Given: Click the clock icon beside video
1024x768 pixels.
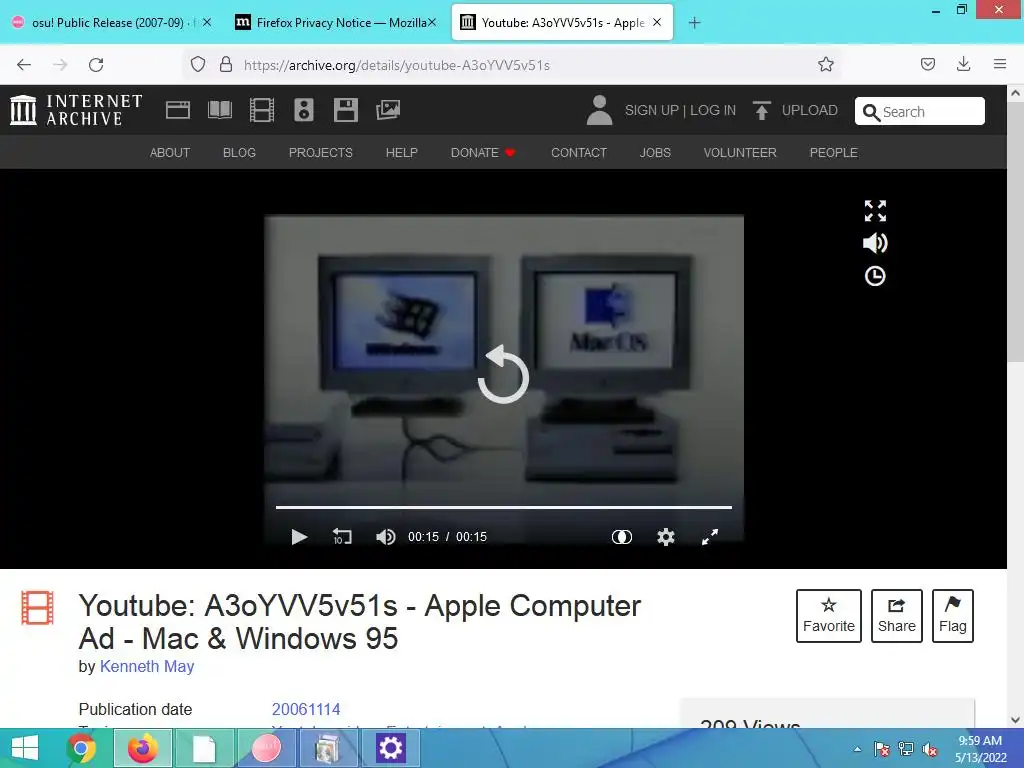Looking at the screenshot, I should [x=875, y=276].
